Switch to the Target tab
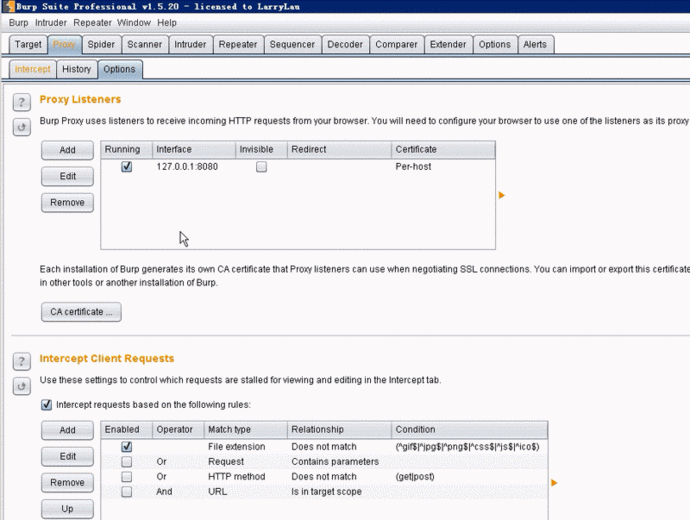The image size is (690, 520). (28, 44)
